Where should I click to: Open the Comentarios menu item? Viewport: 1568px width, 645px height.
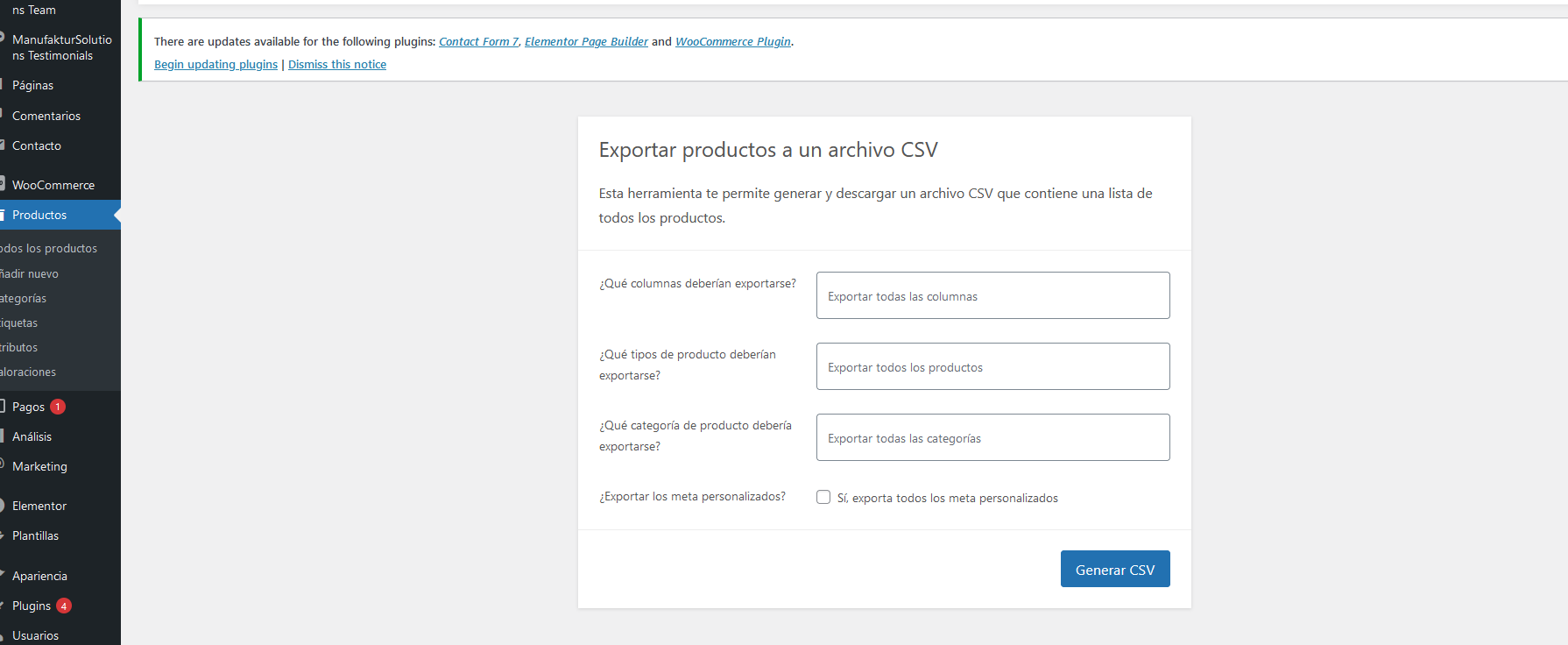pos(46,116)
